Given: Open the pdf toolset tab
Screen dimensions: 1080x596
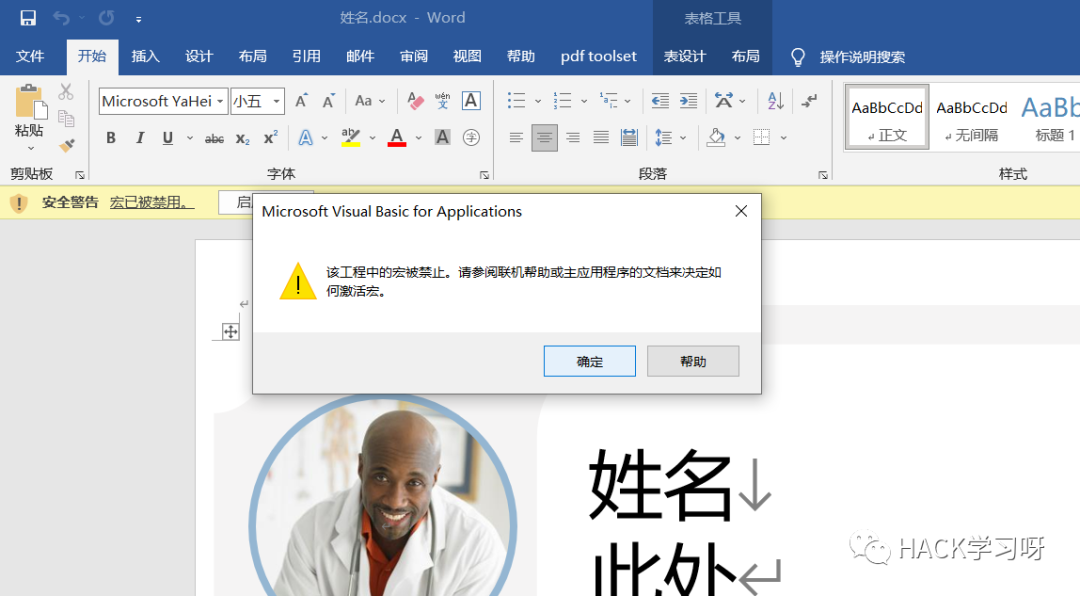Looking at the screenshot, I should click(599, 56).
